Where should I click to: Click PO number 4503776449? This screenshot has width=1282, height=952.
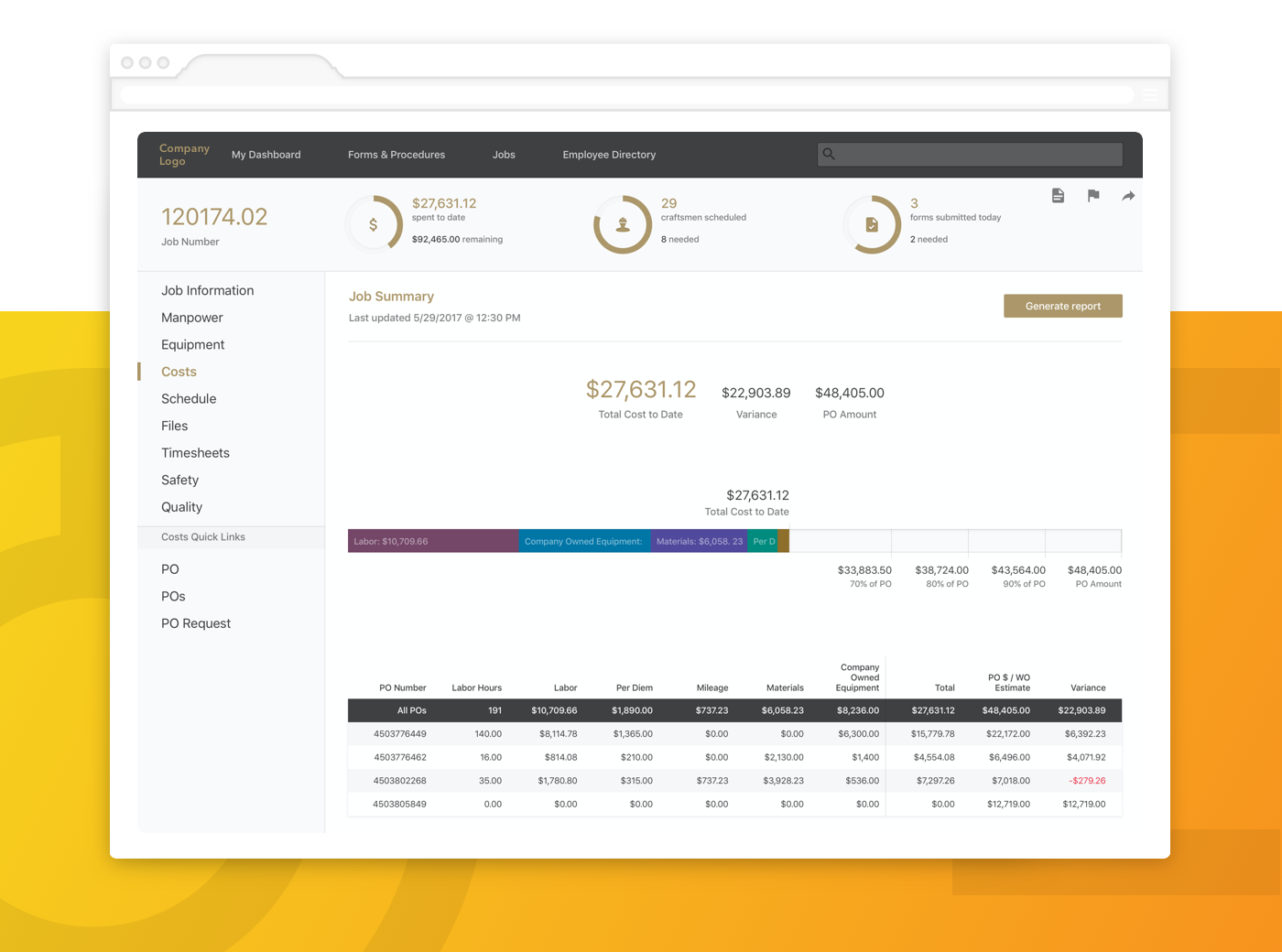400,734
